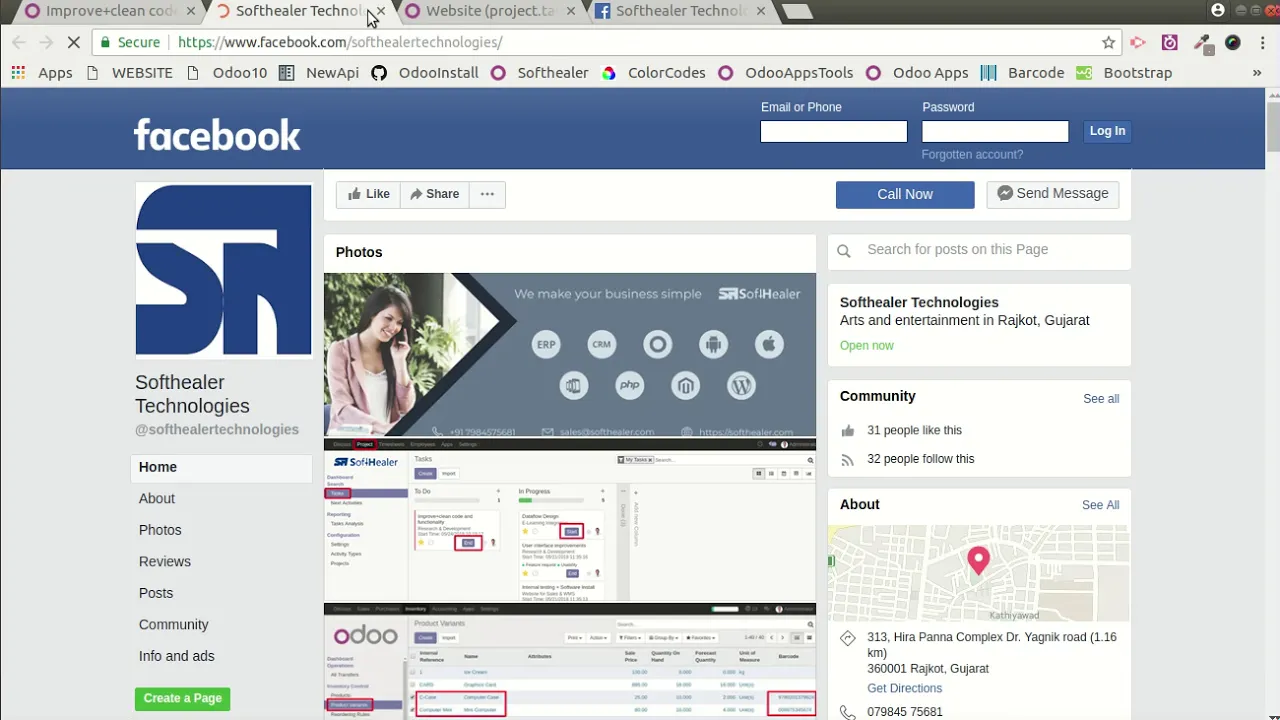This screenshot has height=720, width=1280.
Task: Click the directions diamond icon by the address
Action: (848, 638)
